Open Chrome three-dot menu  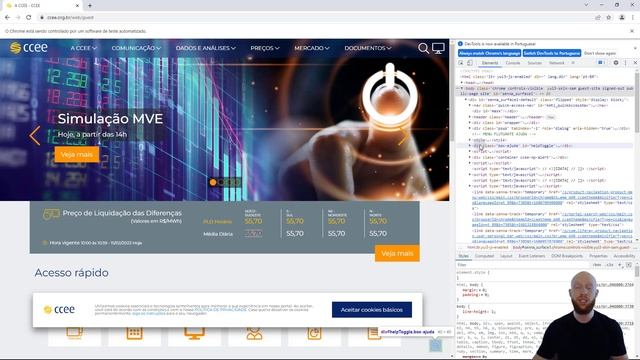[x=633, y=18]
